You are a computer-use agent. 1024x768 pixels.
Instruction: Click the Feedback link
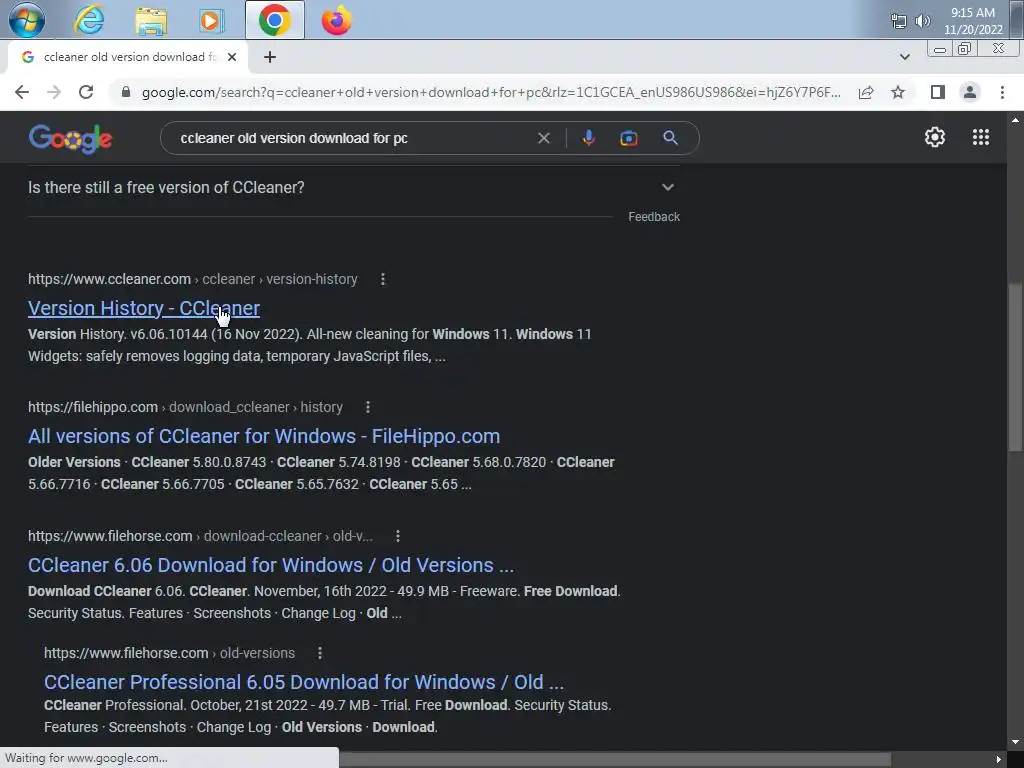654,217
